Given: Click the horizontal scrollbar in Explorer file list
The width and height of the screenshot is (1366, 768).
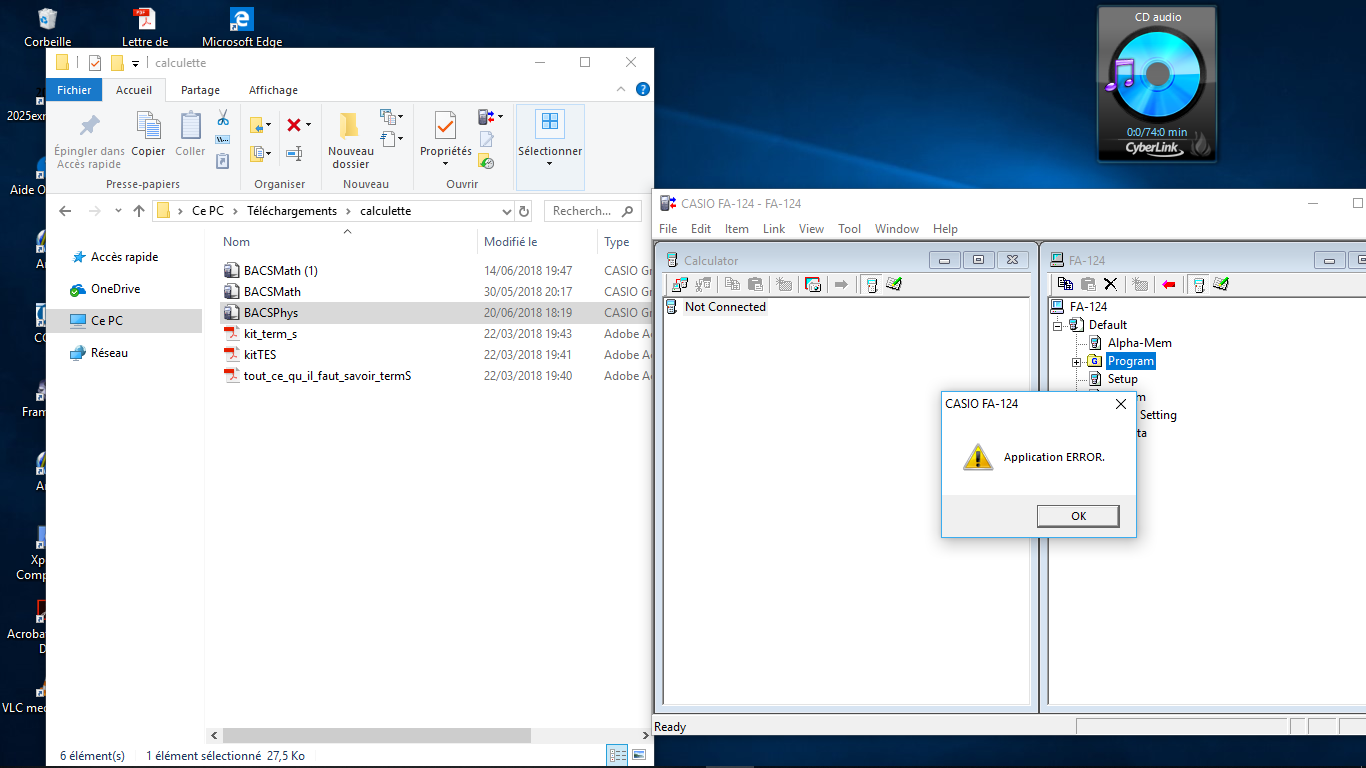Looking at the screenshot, I should [375, 735].
